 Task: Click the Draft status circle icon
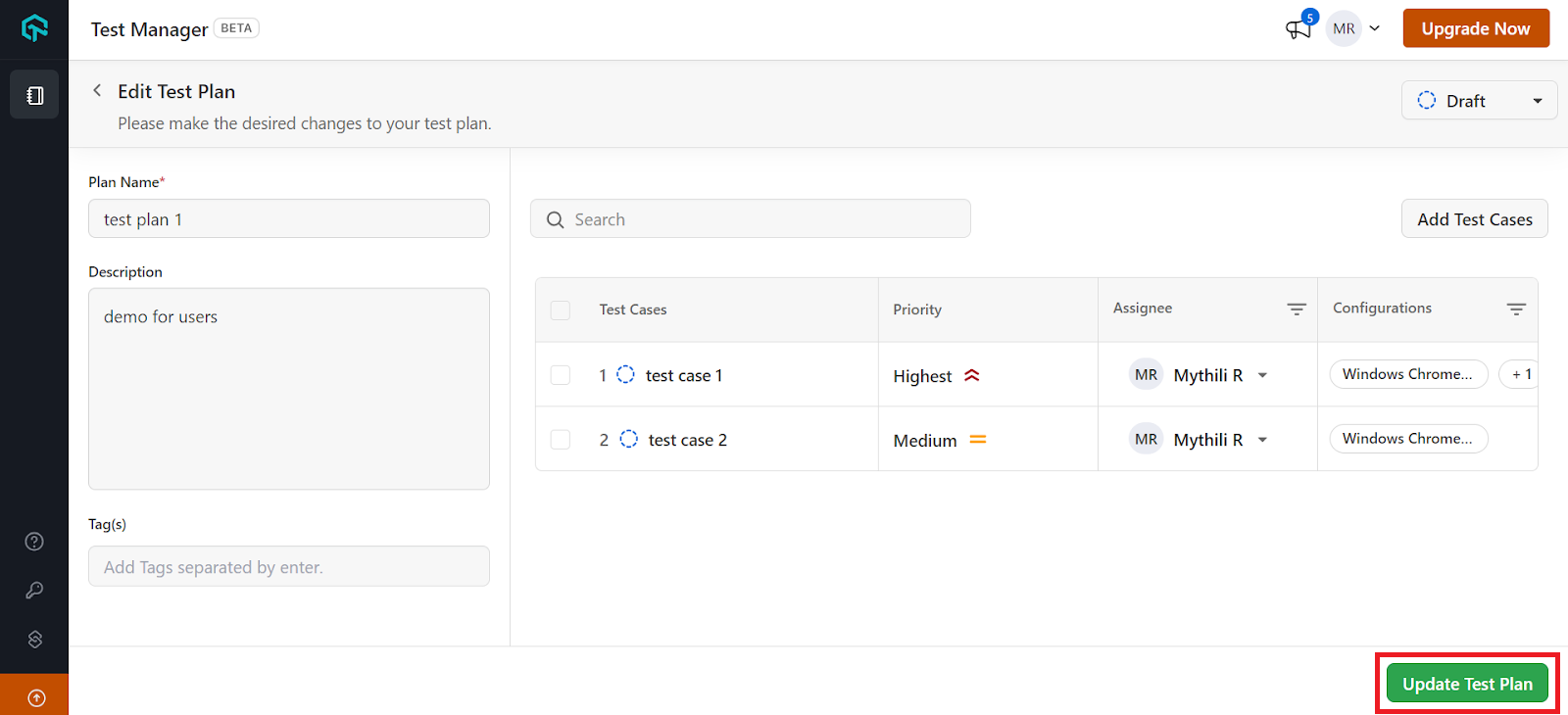pyautogui.click(x=1427, y=100)
